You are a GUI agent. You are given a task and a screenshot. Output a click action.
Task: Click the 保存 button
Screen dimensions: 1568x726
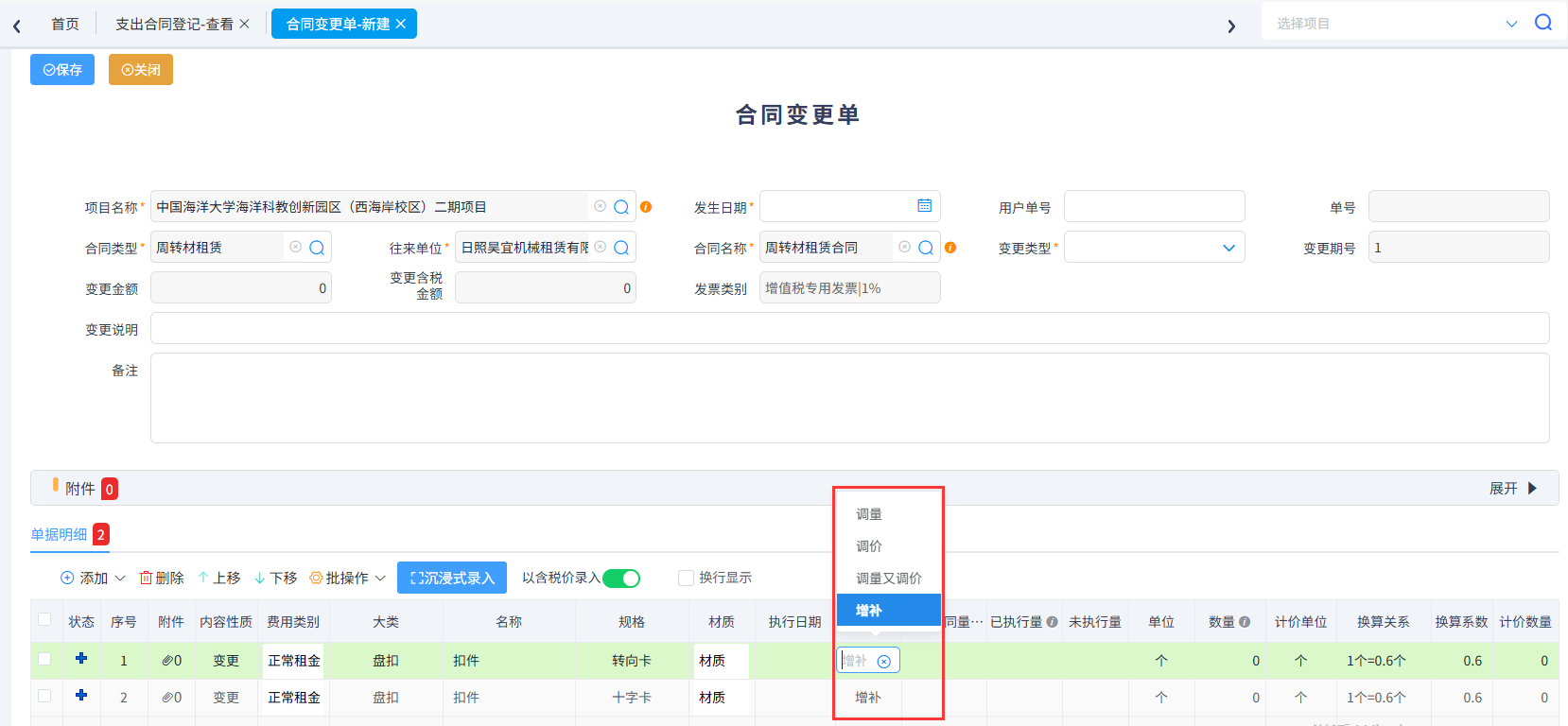pos(62,70)
